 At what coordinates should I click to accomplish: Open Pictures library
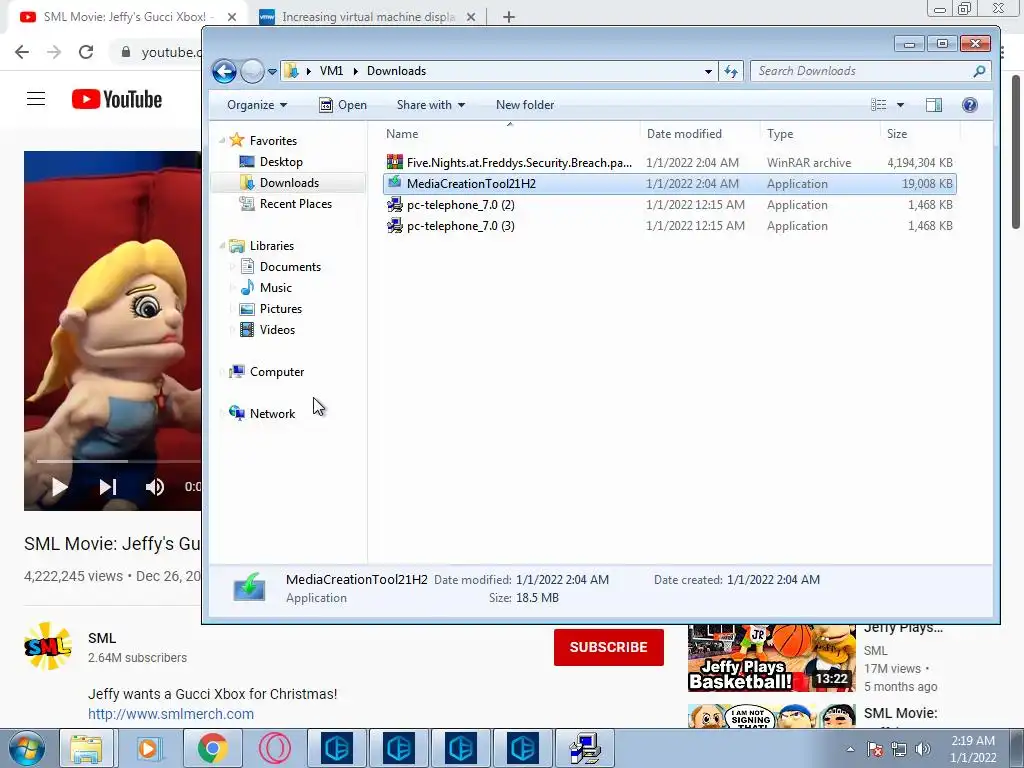point(280,308)
